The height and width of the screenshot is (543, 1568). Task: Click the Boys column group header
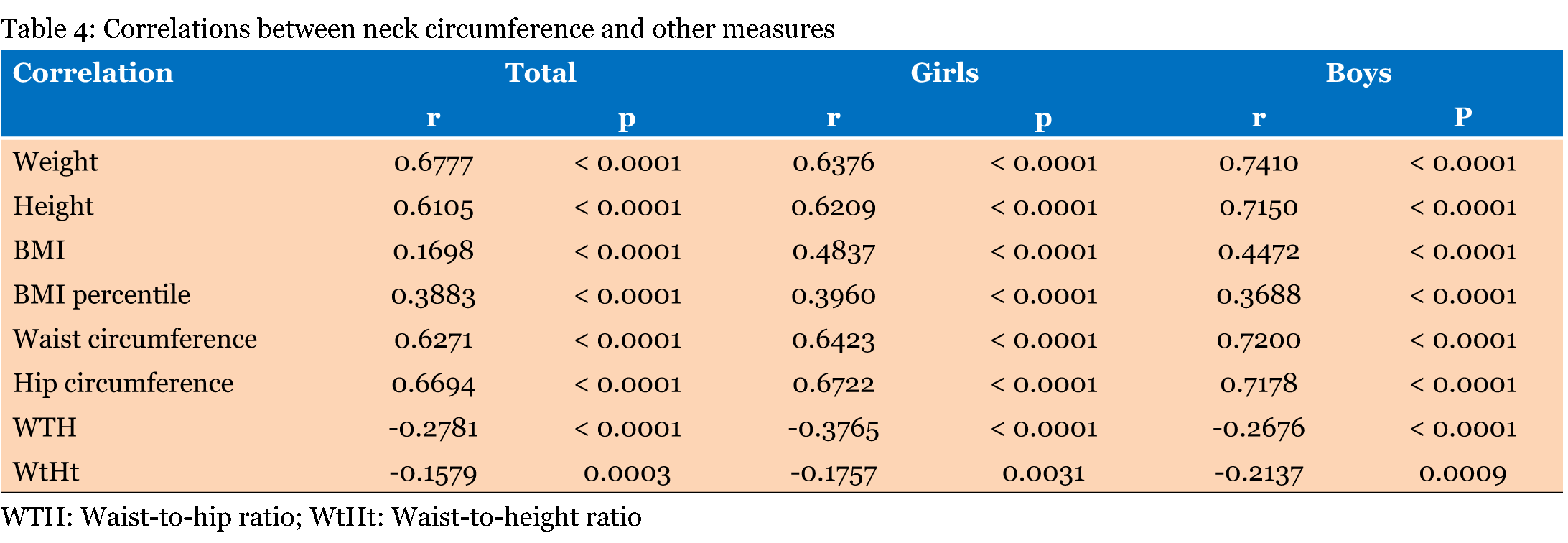[1358, 73]
